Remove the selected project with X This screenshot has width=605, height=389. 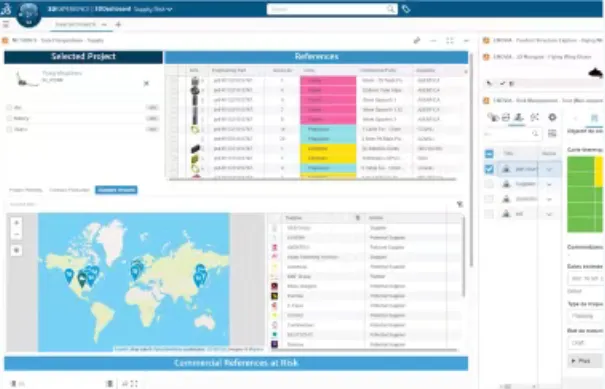146,83
